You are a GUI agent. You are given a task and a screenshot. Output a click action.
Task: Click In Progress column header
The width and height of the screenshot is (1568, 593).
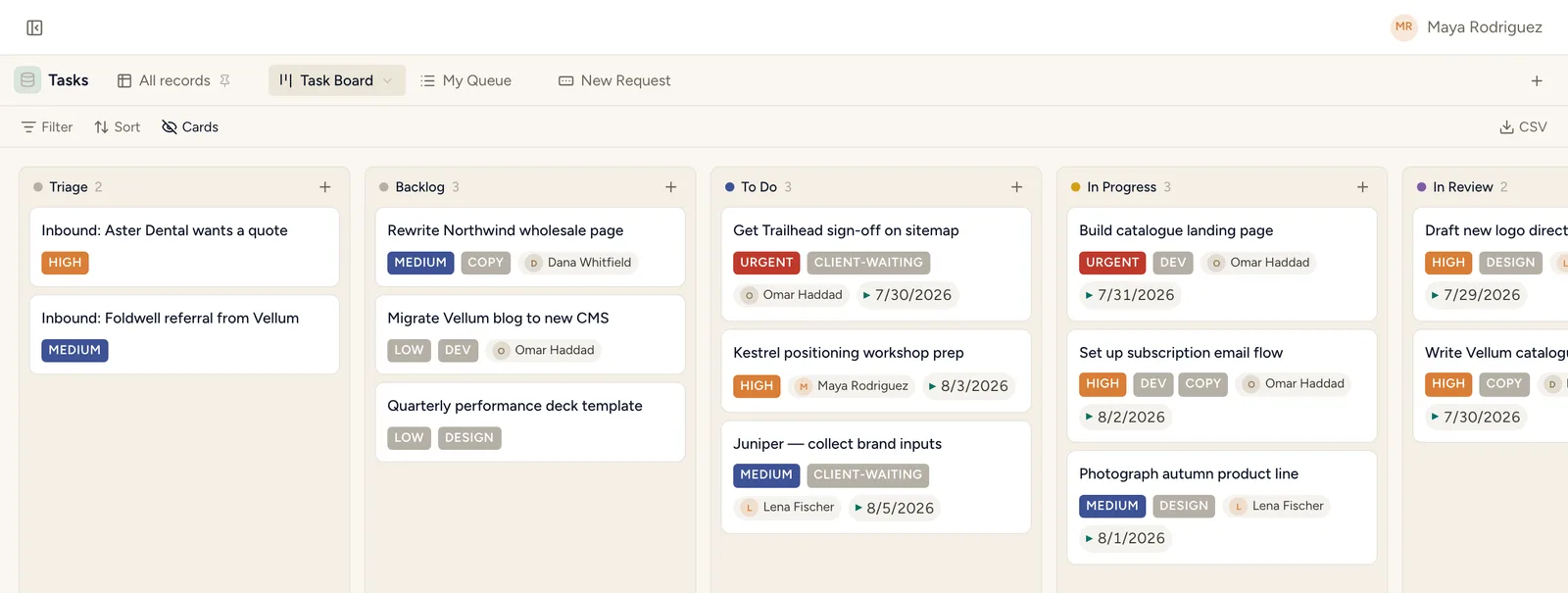coord(1121,187)
